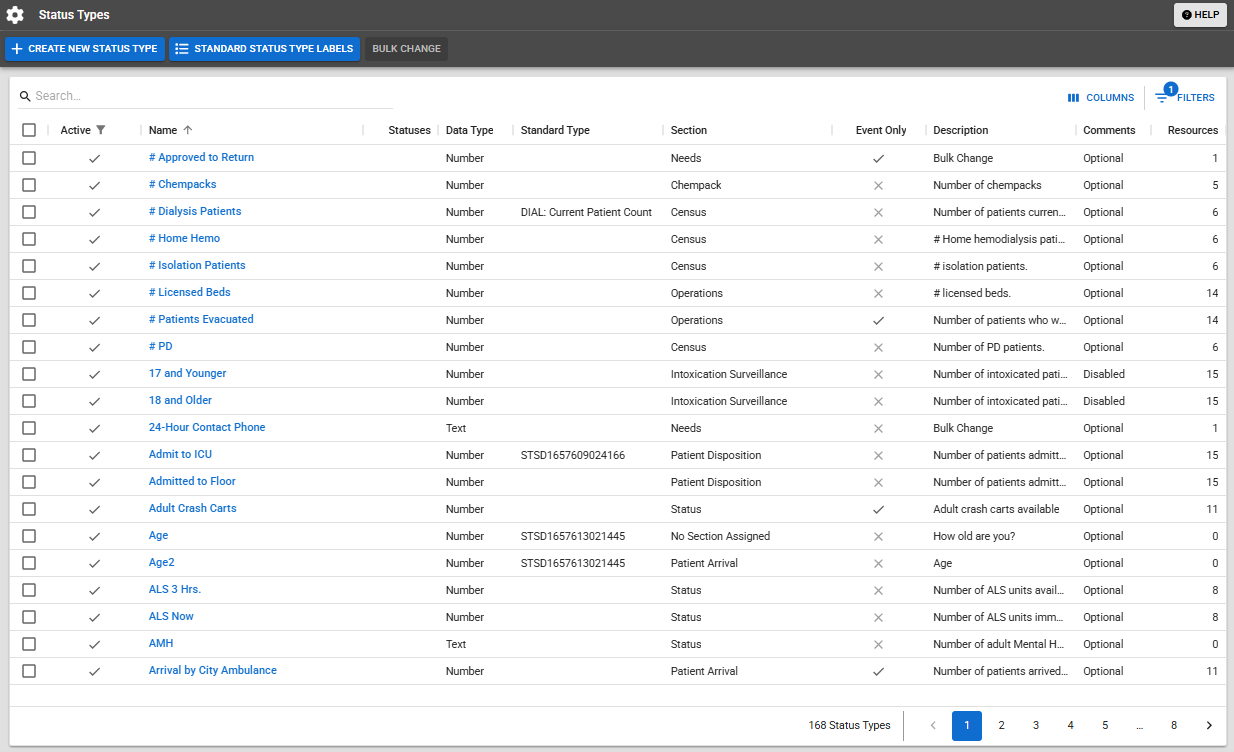Check the row checkbox for # Chempacks

coord(29,184)
